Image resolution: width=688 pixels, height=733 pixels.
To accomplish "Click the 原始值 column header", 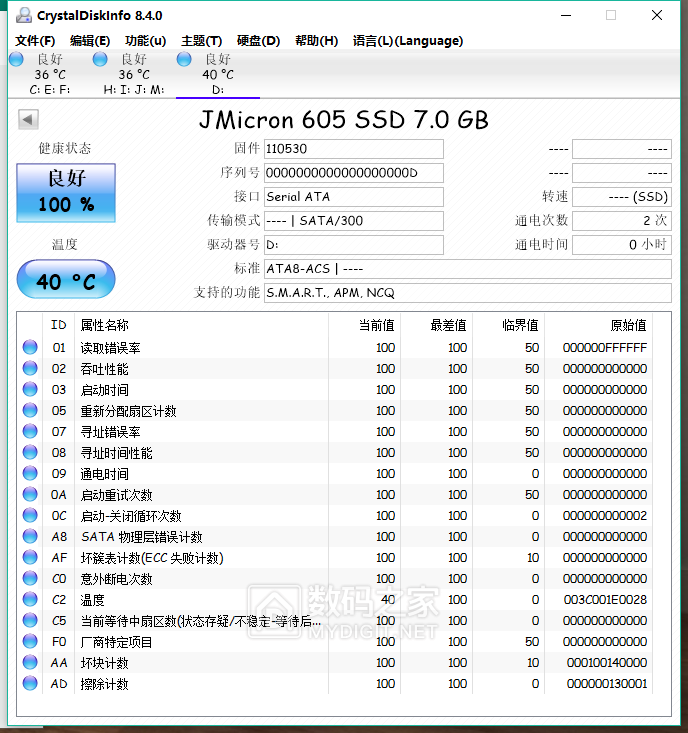I will 598,325.
